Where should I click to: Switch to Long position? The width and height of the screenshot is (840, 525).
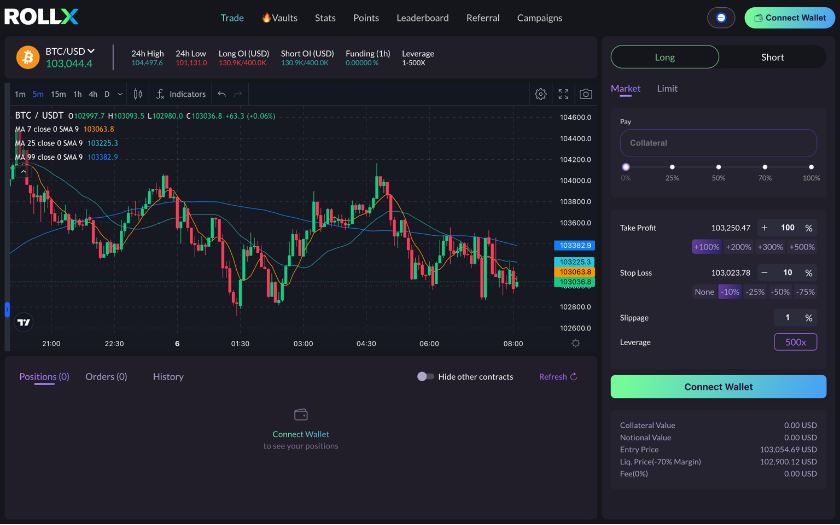pos(665,57)
